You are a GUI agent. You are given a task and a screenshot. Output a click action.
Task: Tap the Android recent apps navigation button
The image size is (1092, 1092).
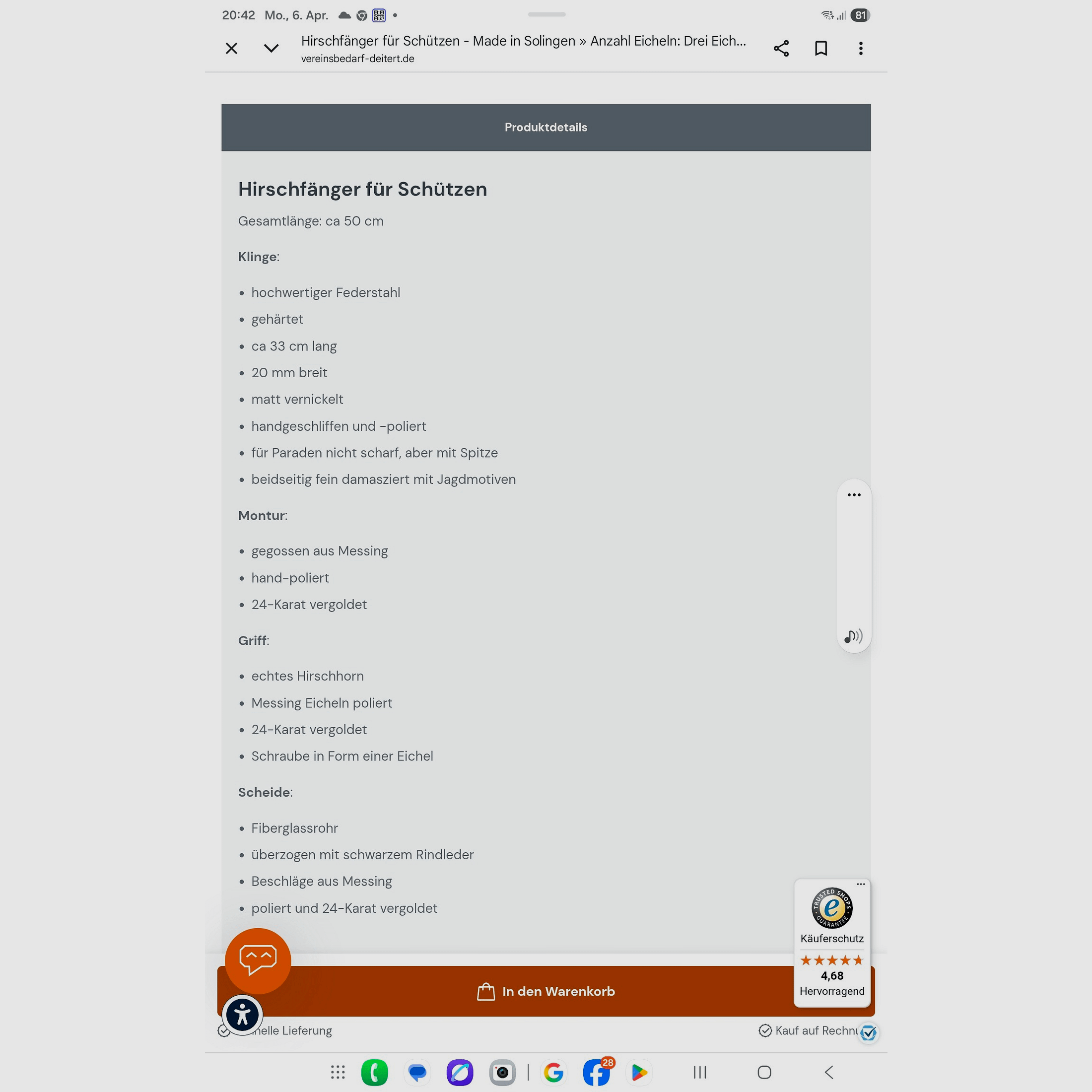click(x=700, y=1072)
